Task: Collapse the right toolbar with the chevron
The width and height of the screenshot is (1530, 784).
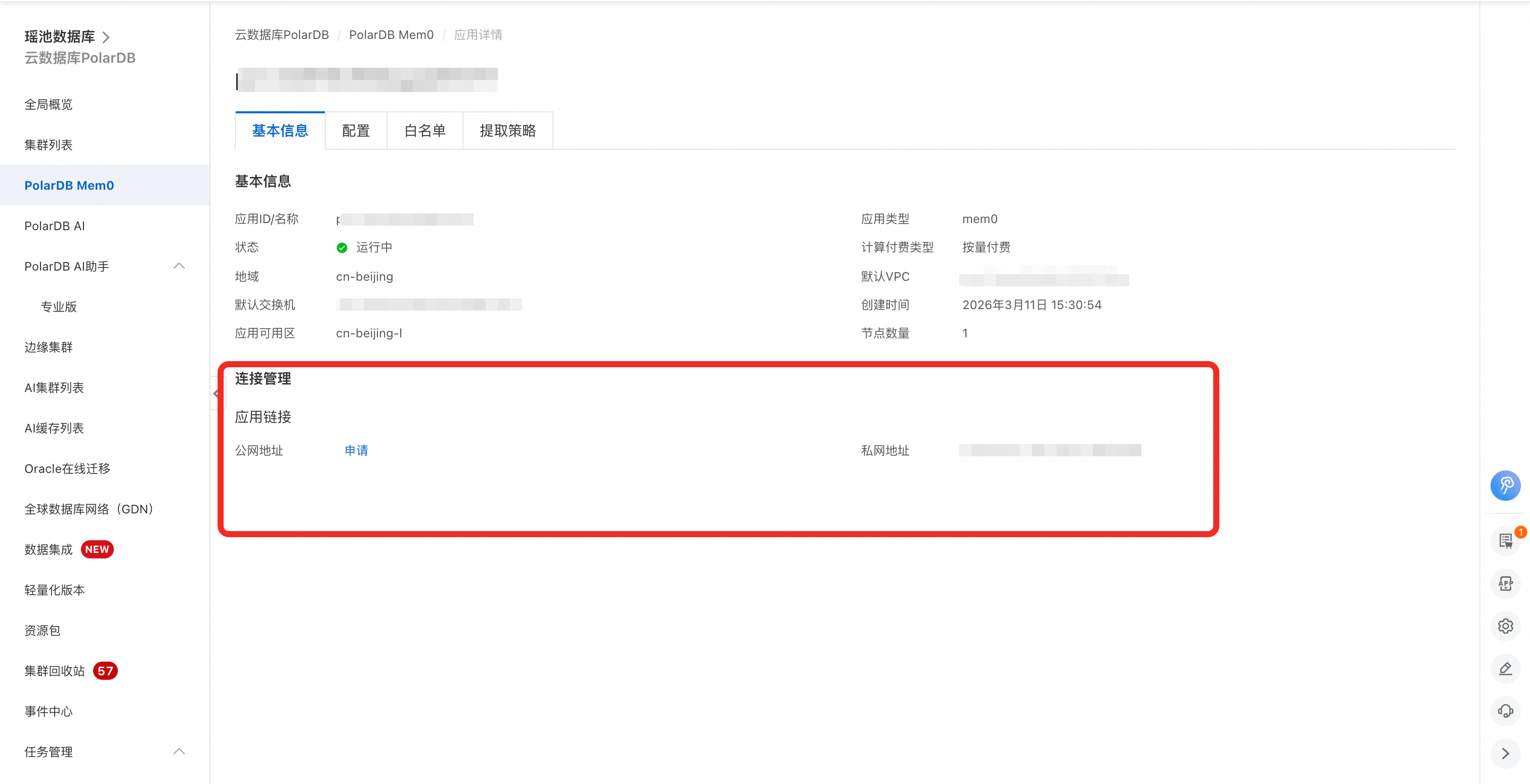Action: 1505,754
